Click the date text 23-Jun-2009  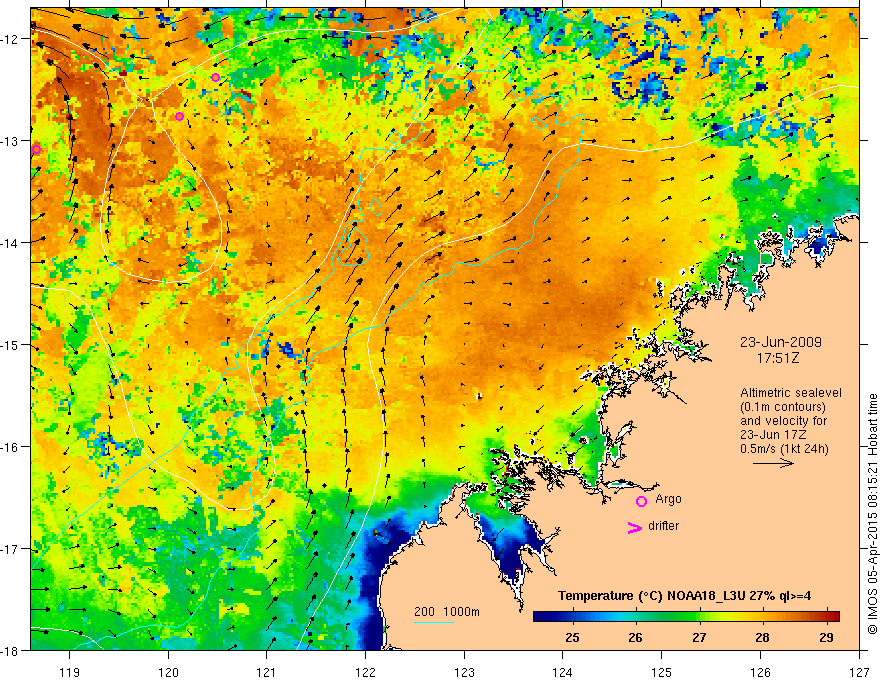point(781,342)
